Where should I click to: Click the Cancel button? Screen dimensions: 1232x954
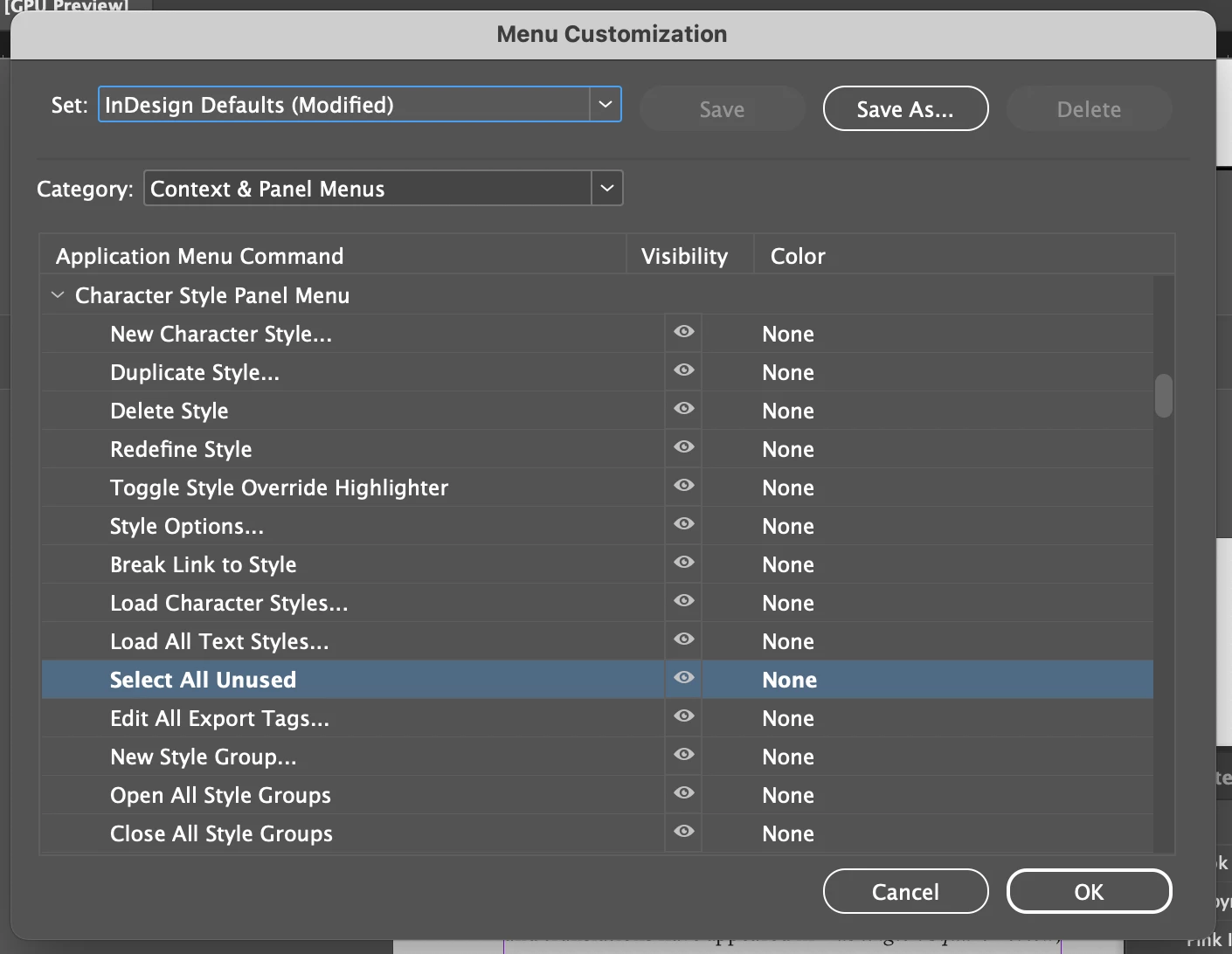coord(905,892)
